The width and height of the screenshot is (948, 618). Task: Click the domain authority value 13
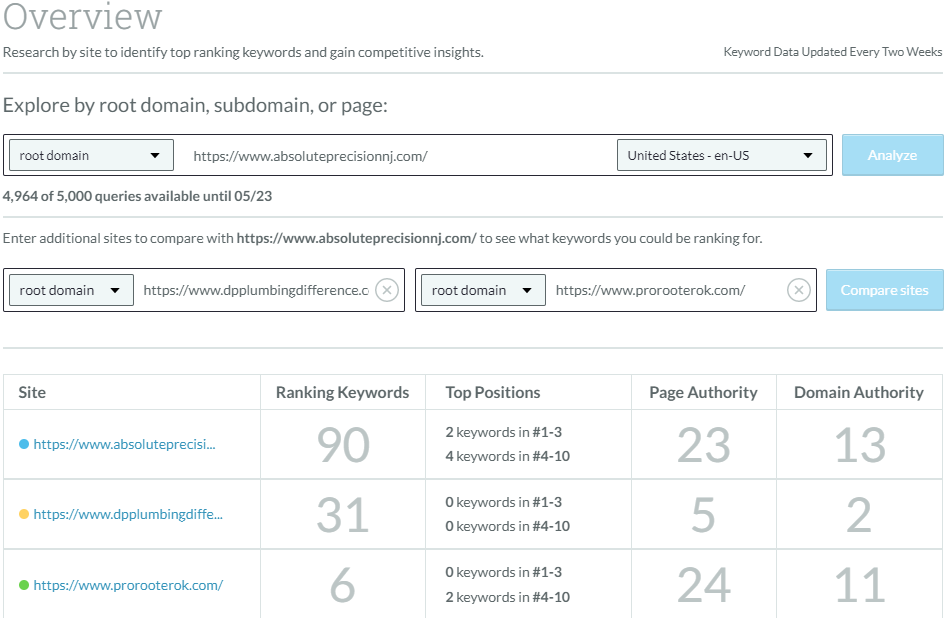tap(859, 445)
